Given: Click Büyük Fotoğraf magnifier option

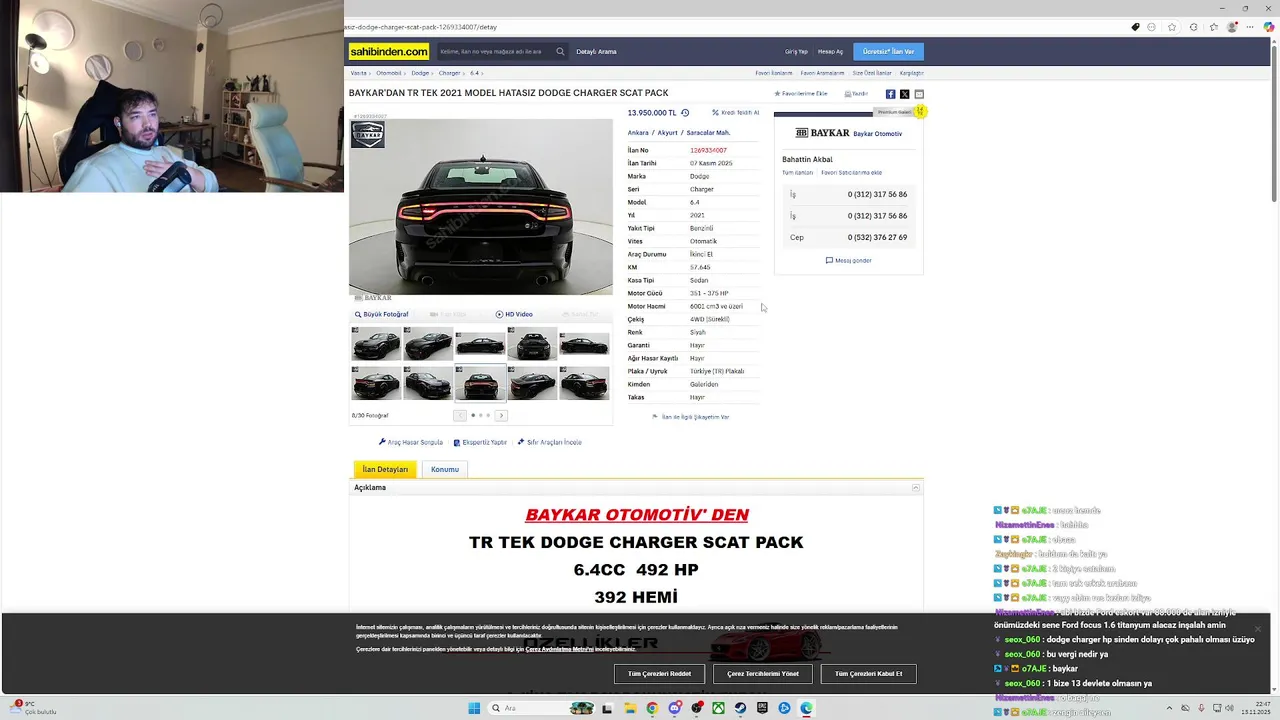Looking at the screenshot, I should tap(381, 314).
